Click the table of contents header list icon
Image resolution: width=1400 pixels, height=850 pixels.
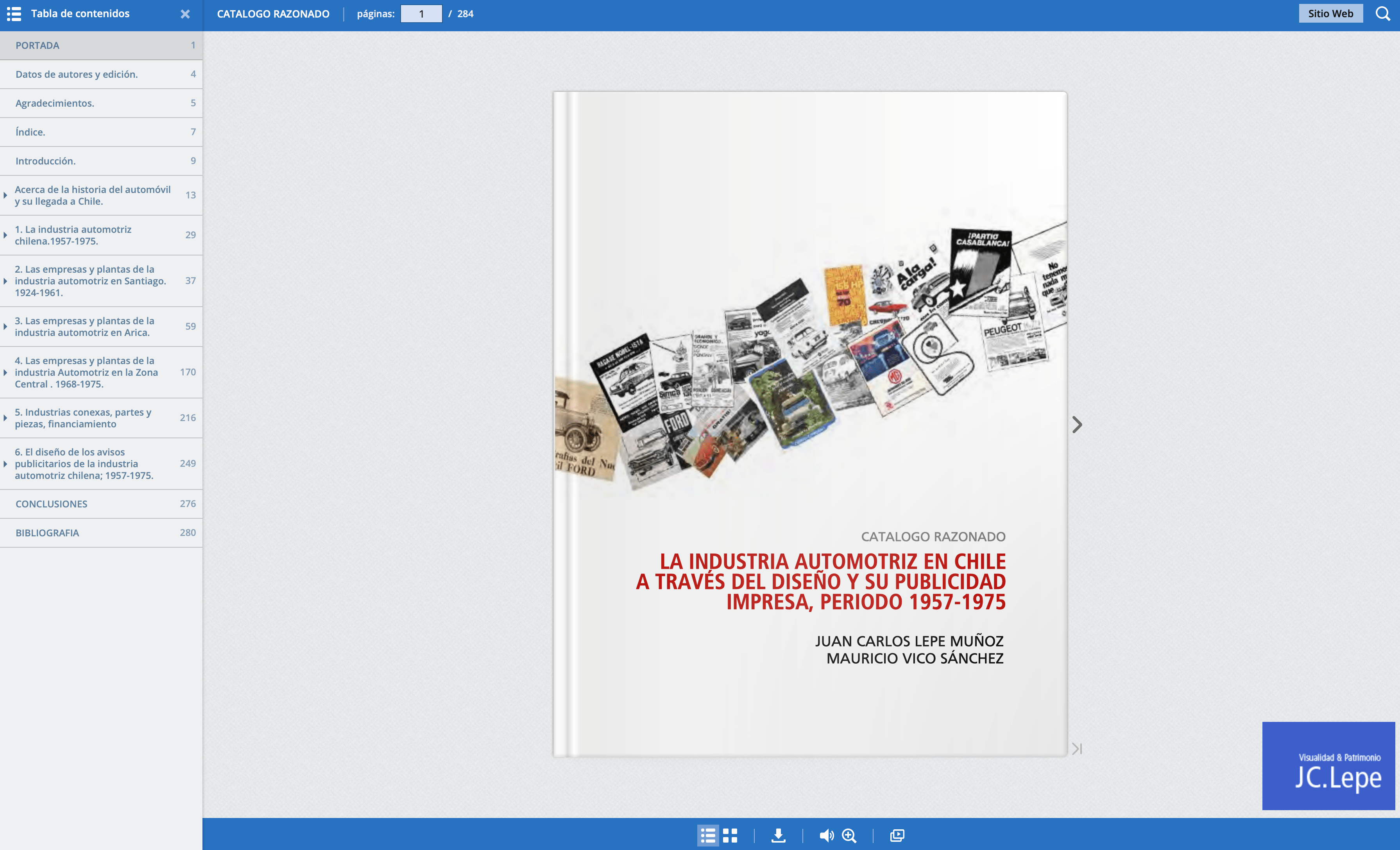14,14
